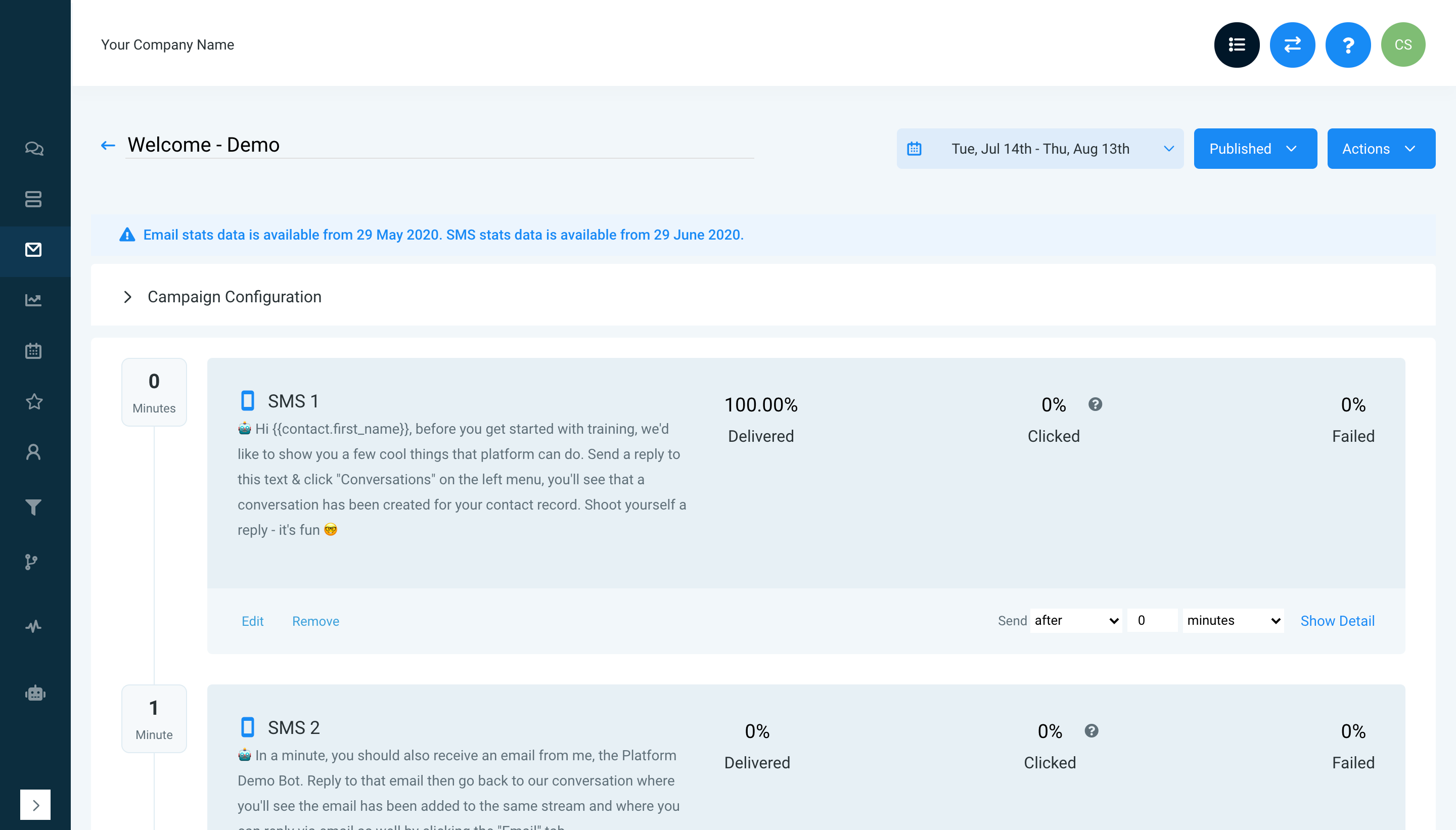This screenshot has width=1456, height=830.
Task: Click Edit link for SMS 1
Action: pos(252,621)
